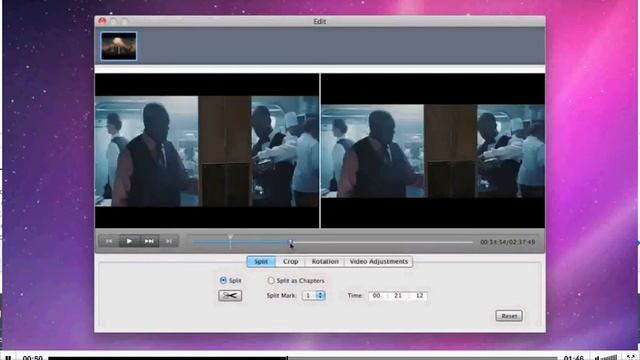Viewport: 640px width, 360px height.
Task: Open the Video Adjustments tab
Action: [379, 262]
